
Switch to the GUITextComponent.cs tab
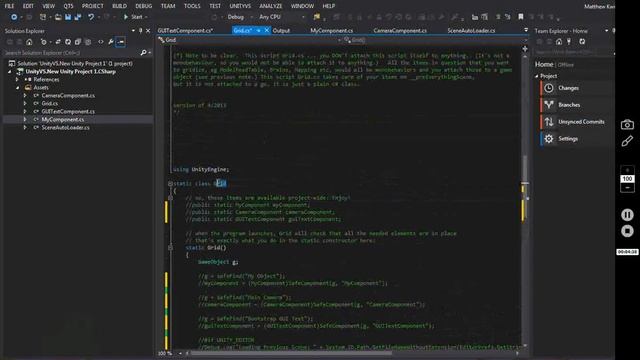[x=185, y=31]
